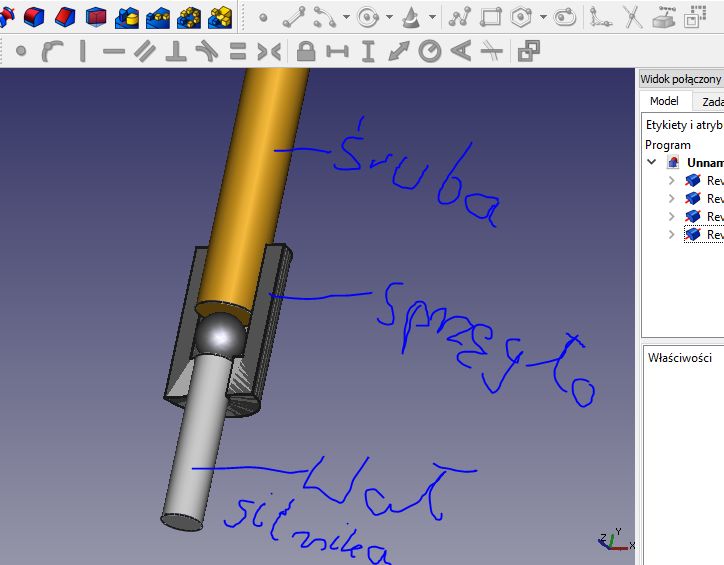Apply the Perpendicular constraint

pos(176,51)
